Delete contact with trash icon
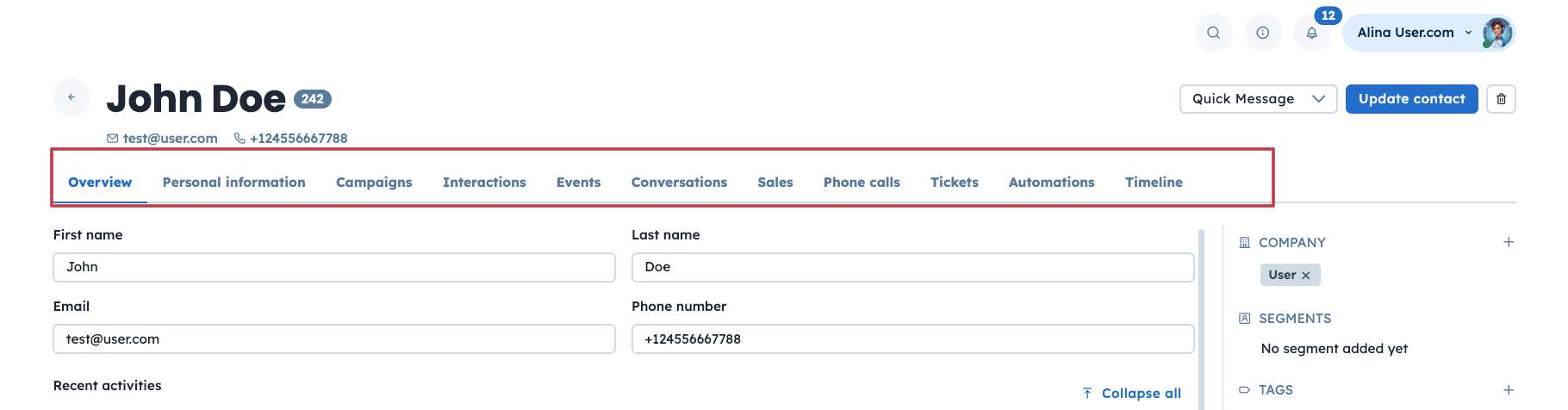The width and height of the screenshot is (1568, 410). pos(1501,99)
